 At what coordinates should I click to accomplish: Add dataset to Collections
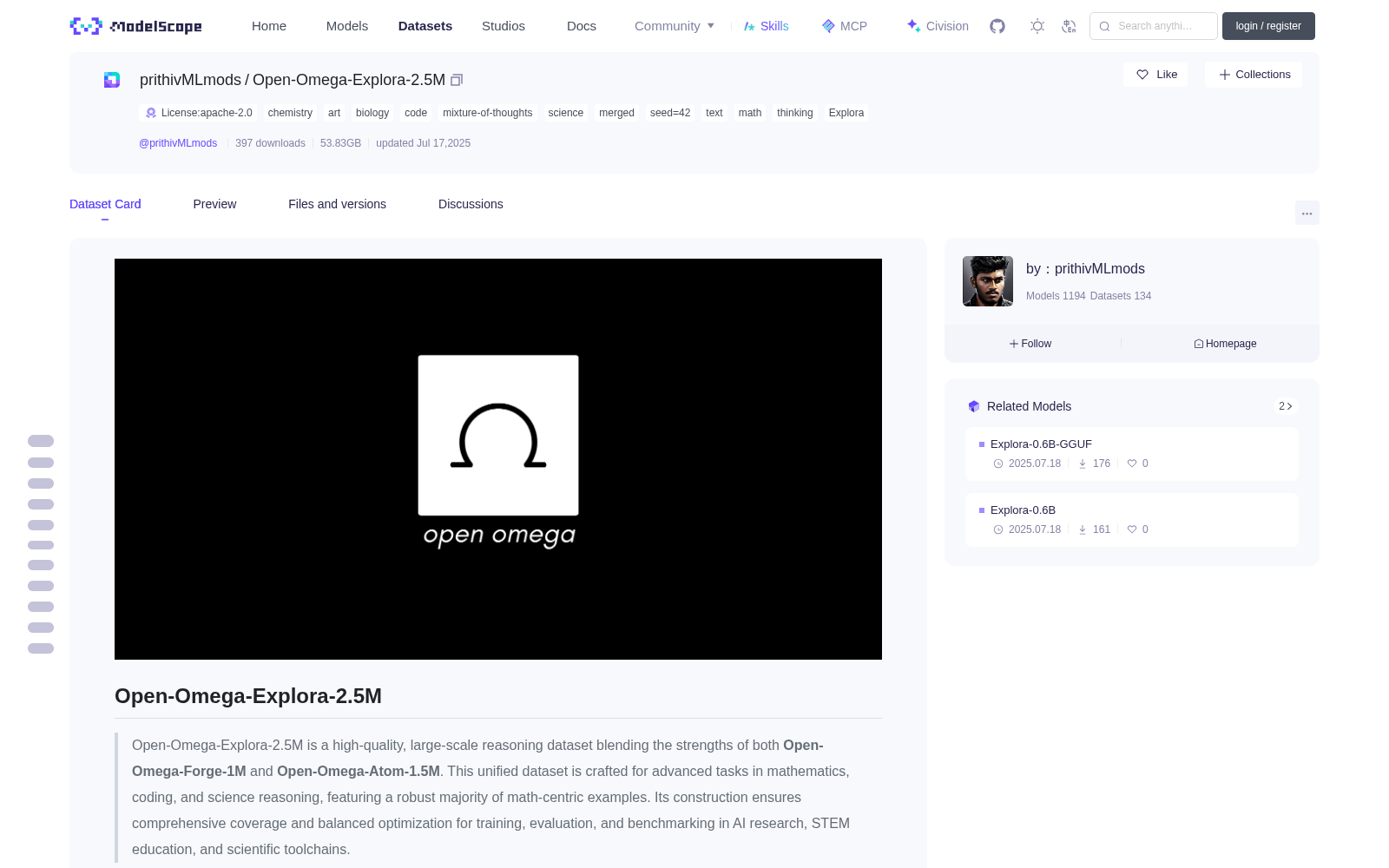1254,75
